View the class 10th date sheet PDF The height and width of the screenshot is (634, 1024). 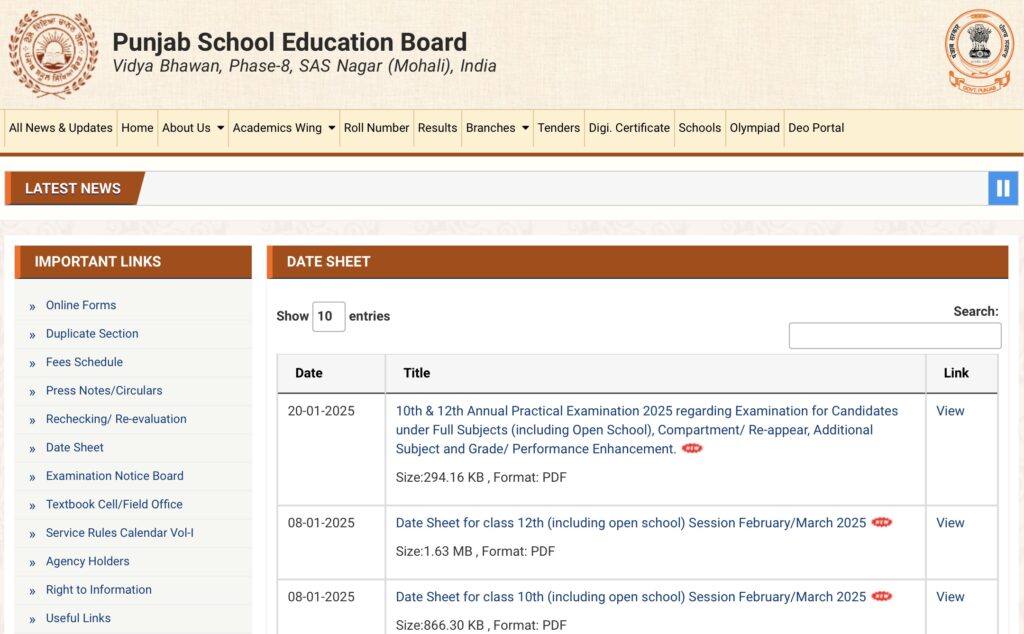click(950, 596)
